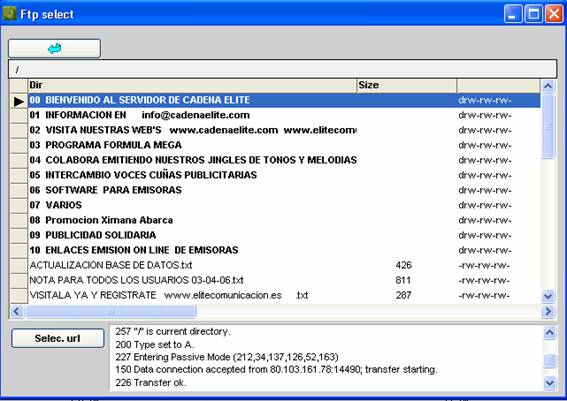The image size is (567, 401).
Task: Select the 09 PUBLICIDAD SOLIDARIA folder
Action: coord(93,235)
